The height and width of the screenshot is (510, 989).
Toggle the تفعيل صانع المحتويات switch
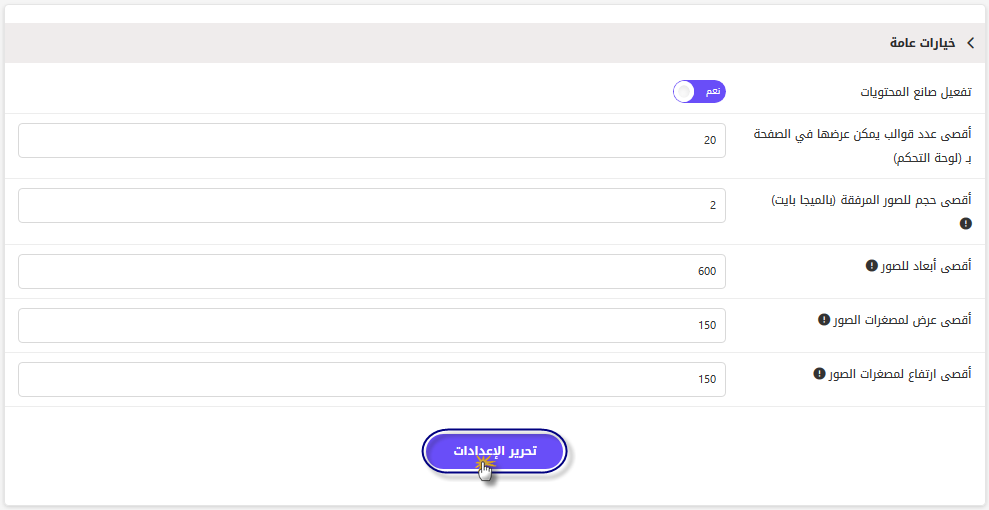[x=699, y=92]
